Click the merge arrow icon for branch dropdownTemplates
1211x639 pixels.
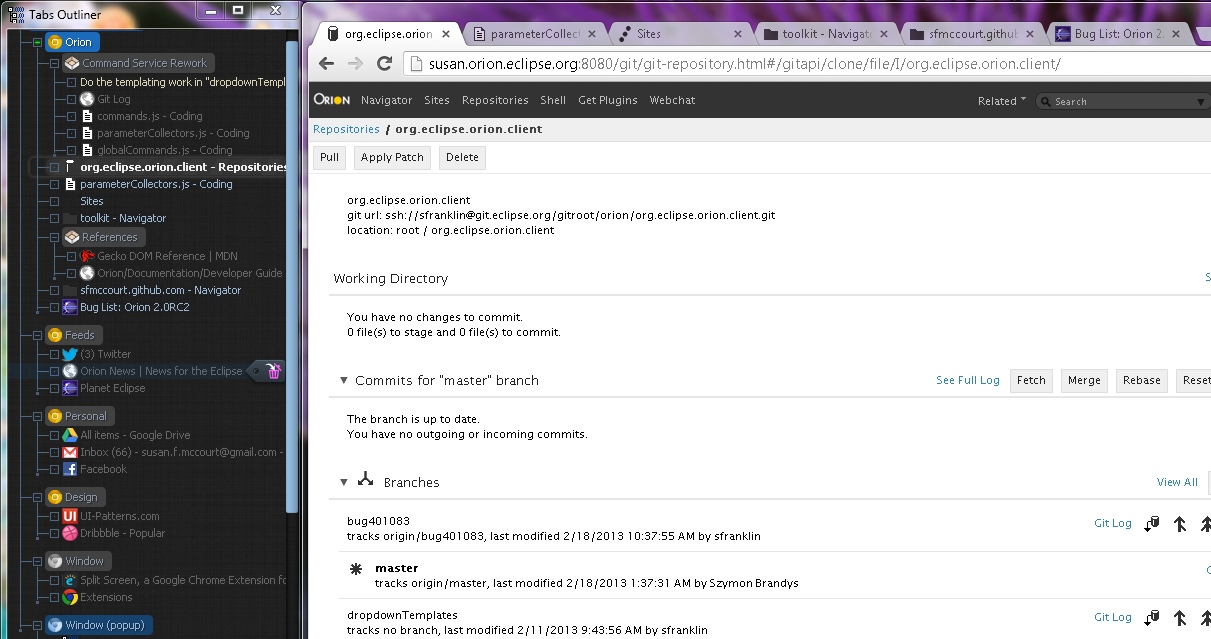[x=1180, y=617]
